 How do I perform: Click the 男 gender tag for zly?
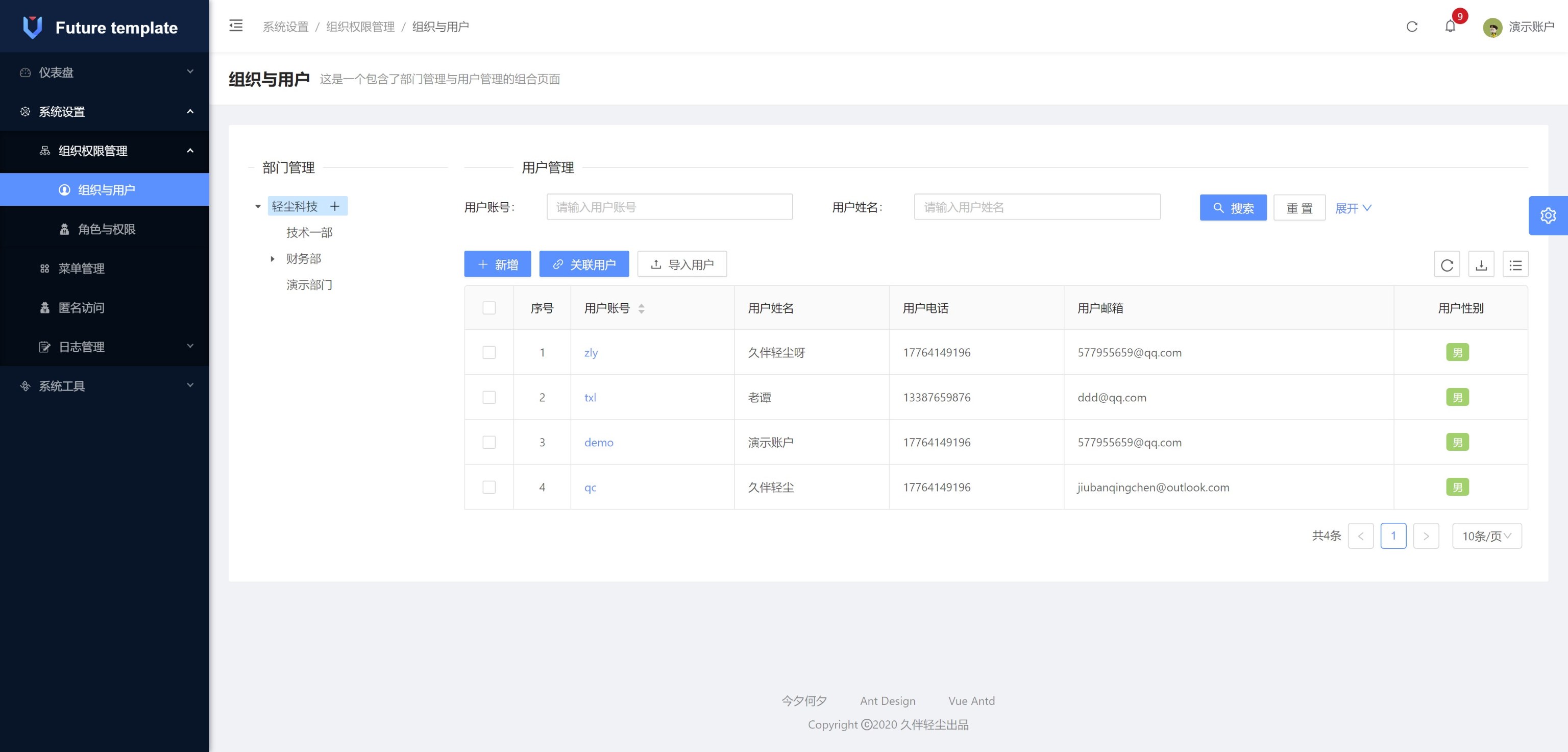point(1457,353)
